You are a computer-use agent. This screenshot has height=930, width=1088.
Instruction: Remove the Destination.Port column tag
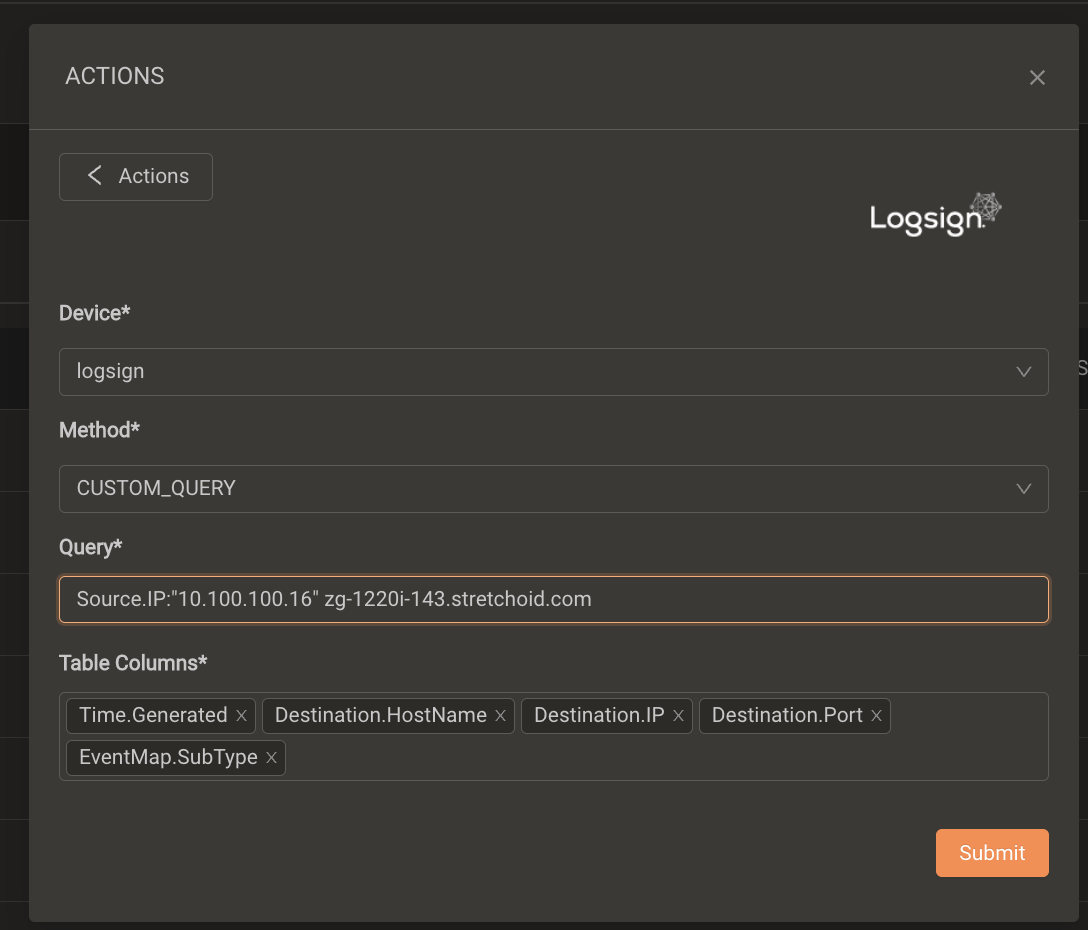[x=876, y=715]
